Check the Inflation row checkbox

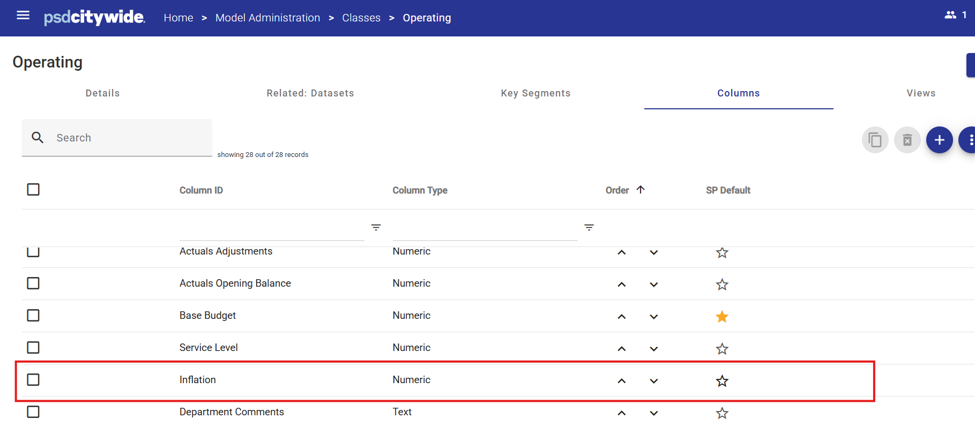click(x=34, y=379)
